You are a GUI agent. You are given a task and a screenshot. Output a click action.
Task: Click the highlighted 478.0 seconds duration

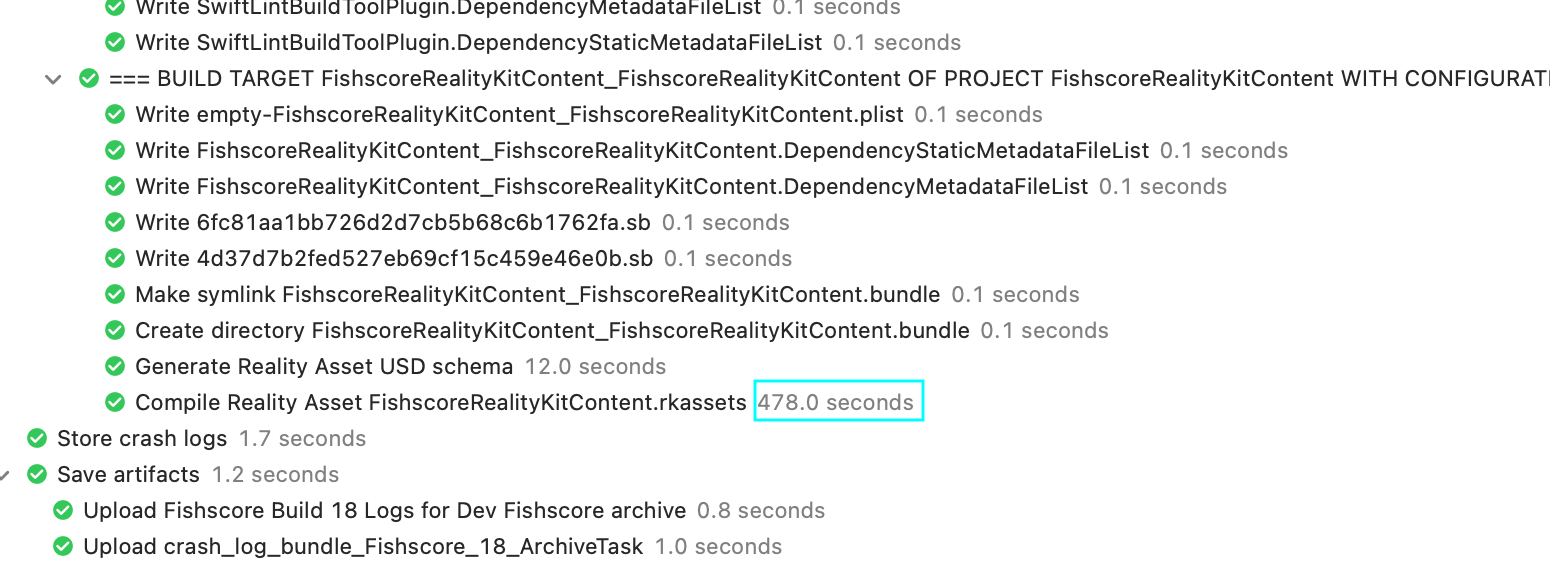click(836, 402)
